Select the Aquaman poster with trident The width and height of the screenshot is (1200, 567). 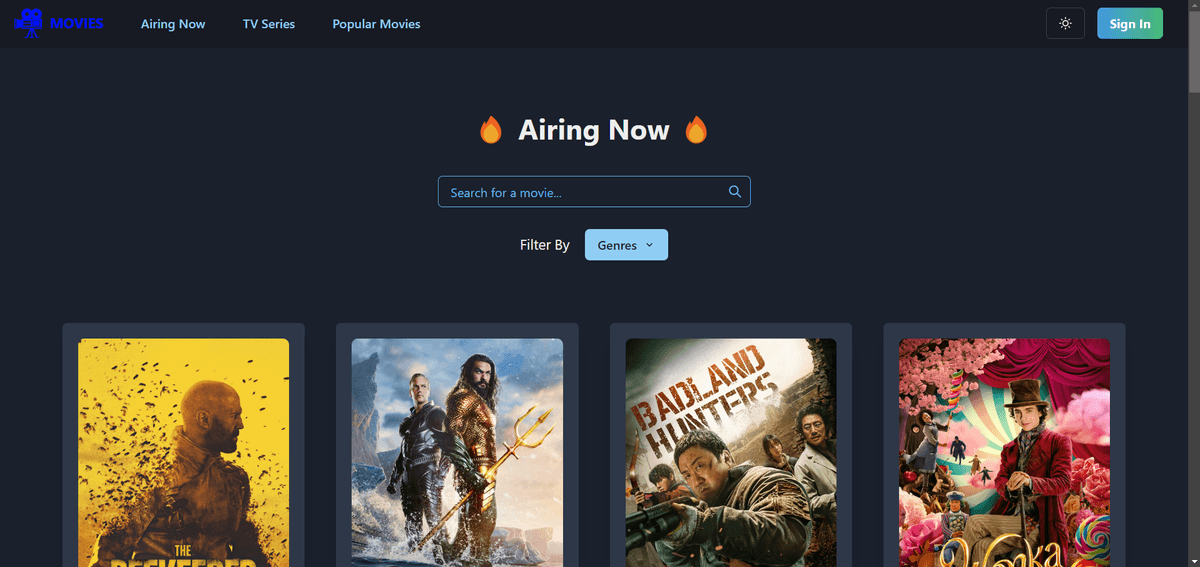[x=457, y=452]
